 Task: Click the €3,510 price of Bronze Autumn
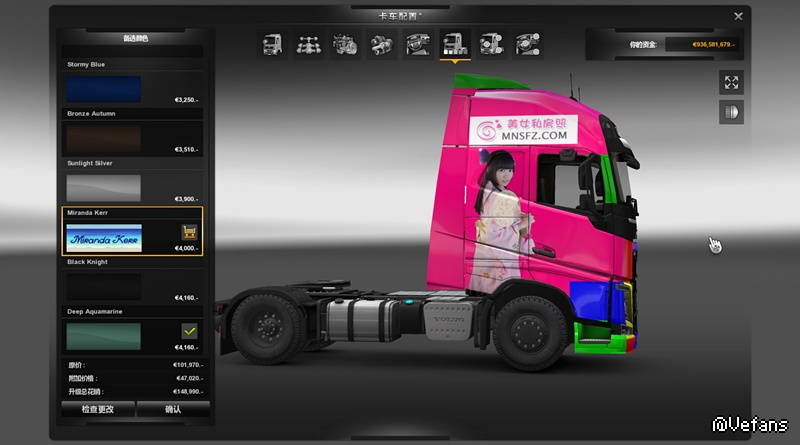click(186, 150)
